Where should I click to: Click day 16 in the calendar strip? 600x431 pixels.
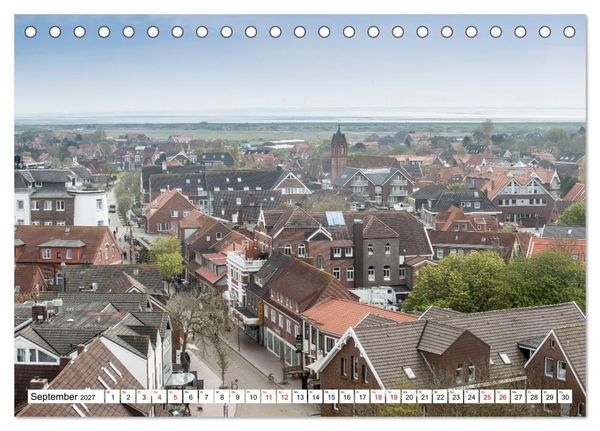347,397
